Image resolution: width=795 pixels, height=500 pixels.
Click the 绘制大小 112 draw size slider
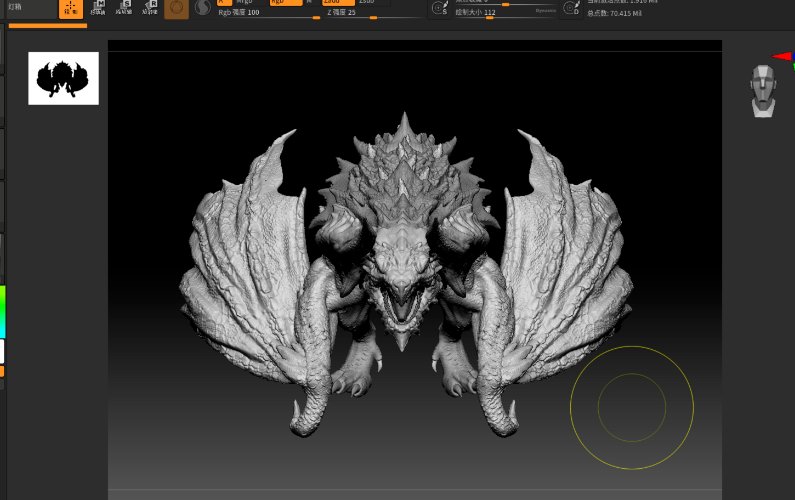point(505,13)
